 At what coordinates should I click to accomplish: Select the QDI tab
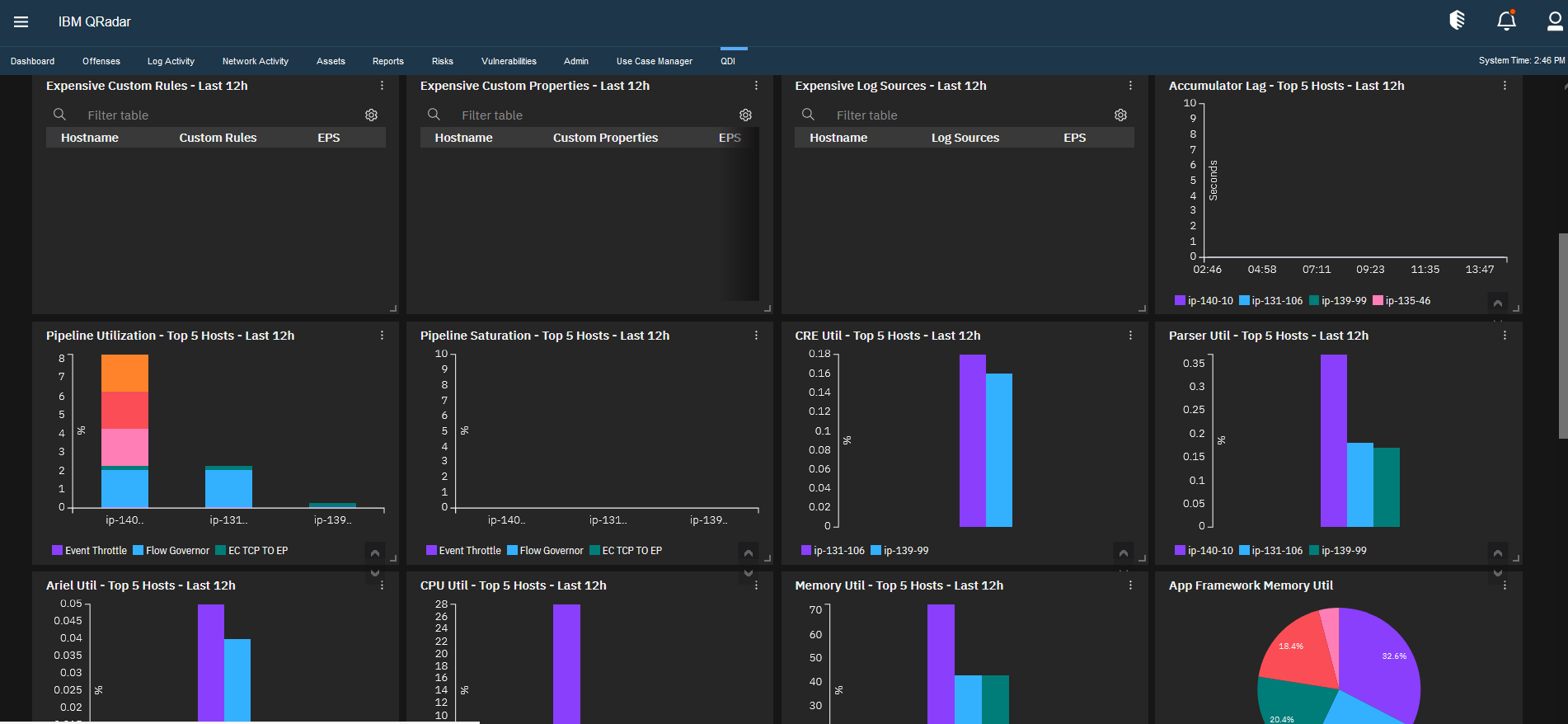[x=728, y=61]
